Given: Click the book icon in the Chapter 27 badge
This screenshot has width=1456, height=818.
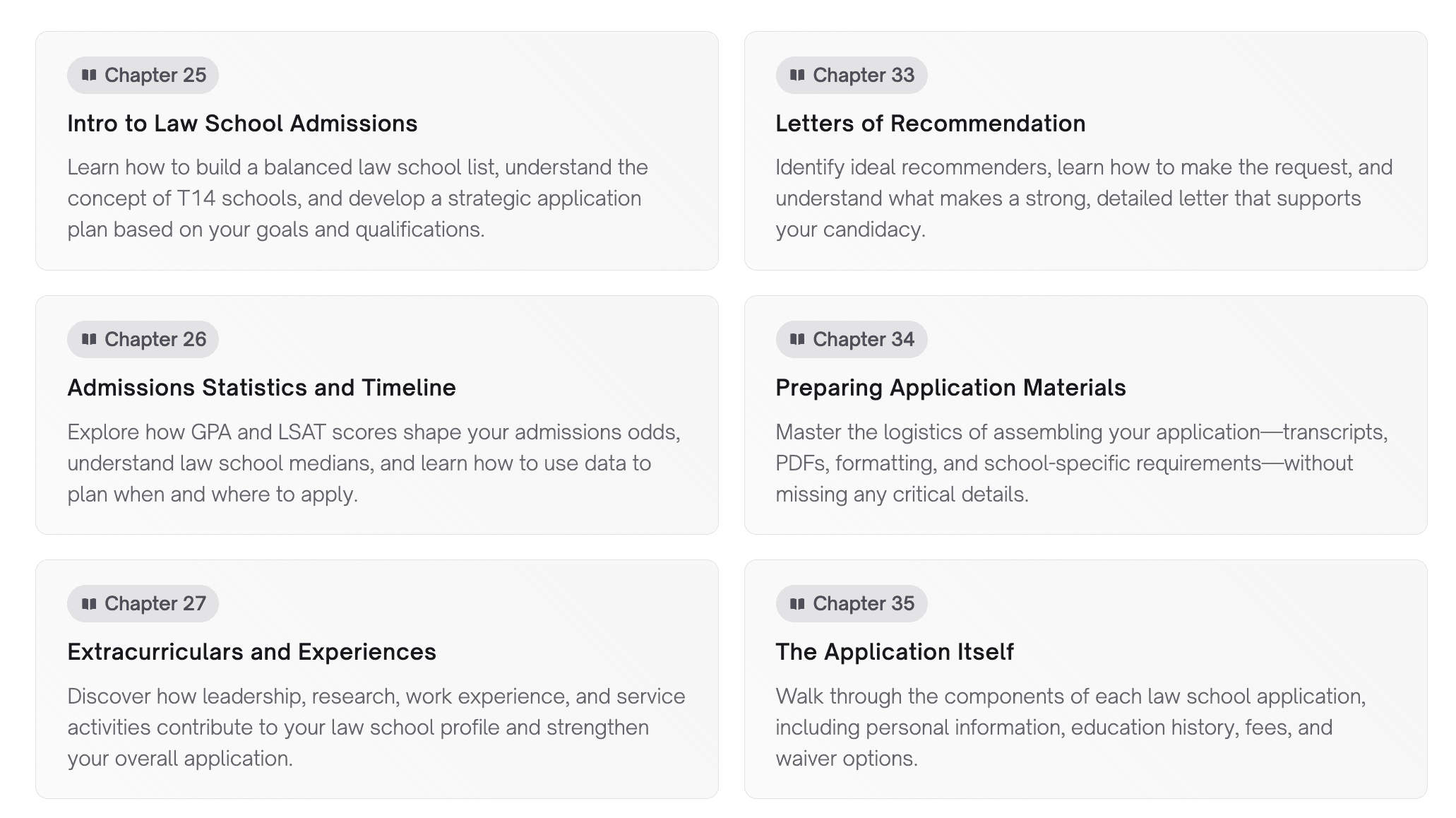Looking at the screenshot, I should click(90, 603).
